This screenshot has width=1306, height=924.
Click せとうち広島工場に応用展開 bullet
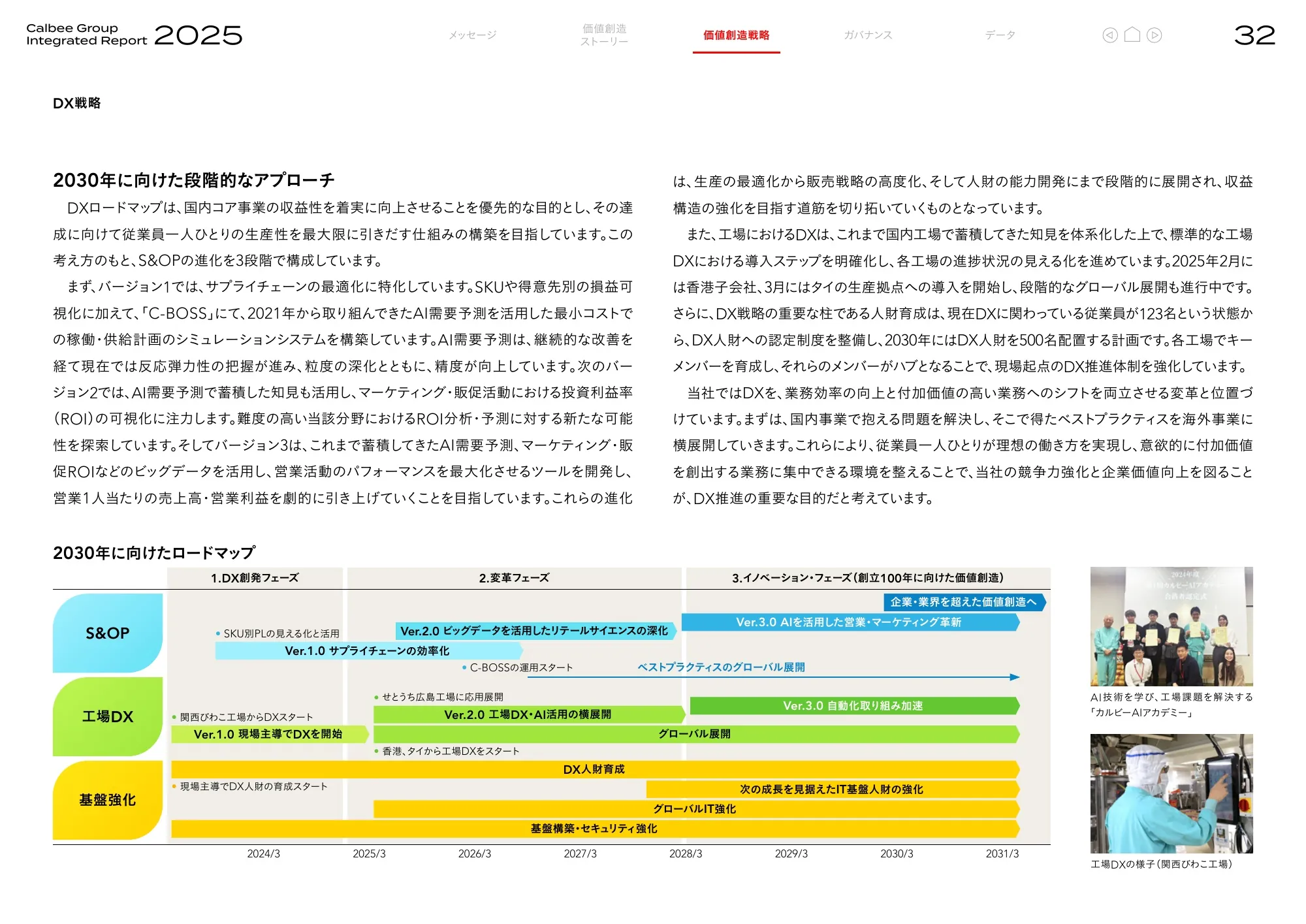pos(439,697)
